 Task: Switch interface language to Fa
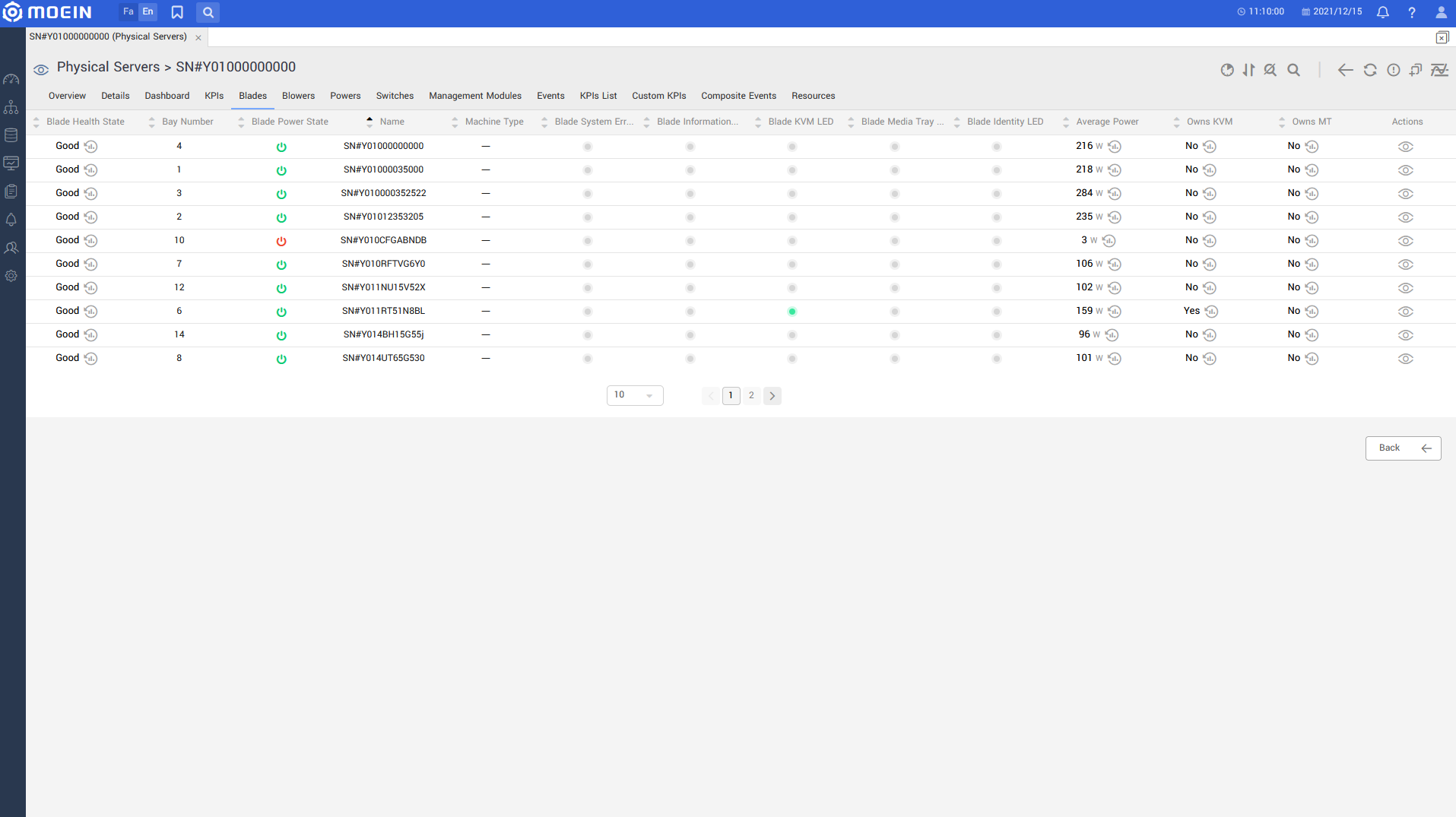tap(128, 11)
